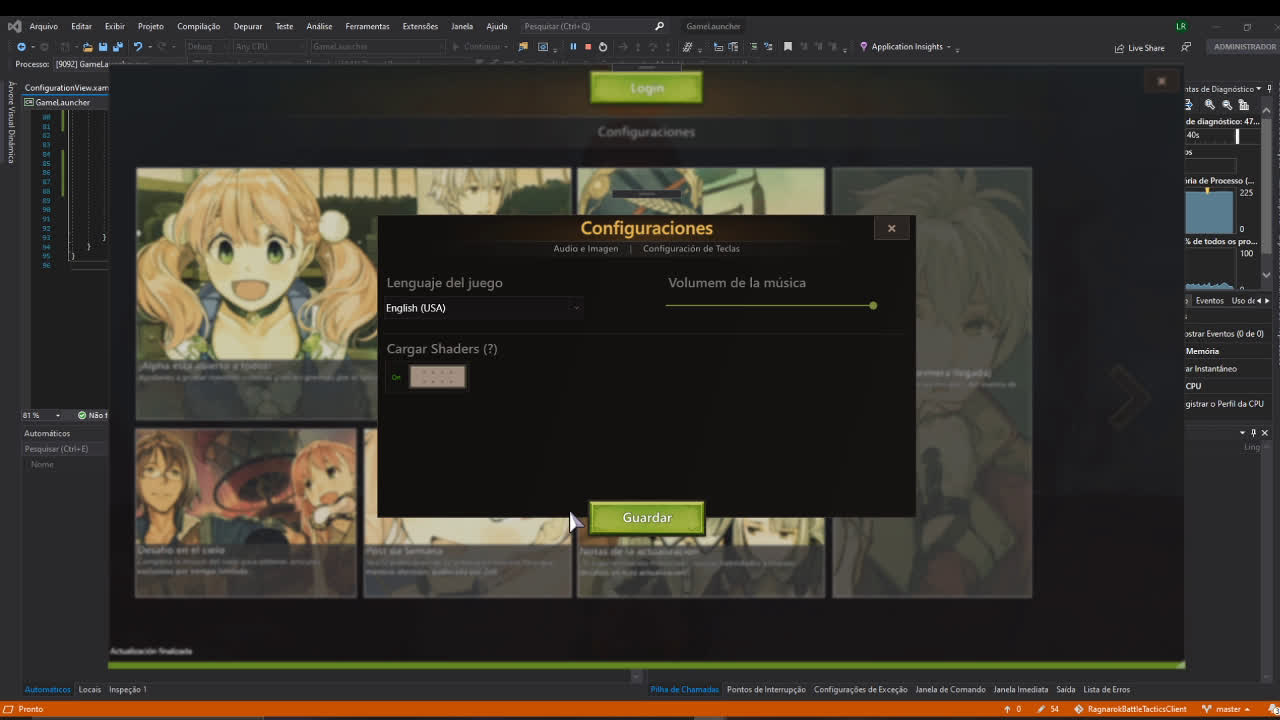
Task: Pause debugging with the pause icon
Action: tap(573, 47)
